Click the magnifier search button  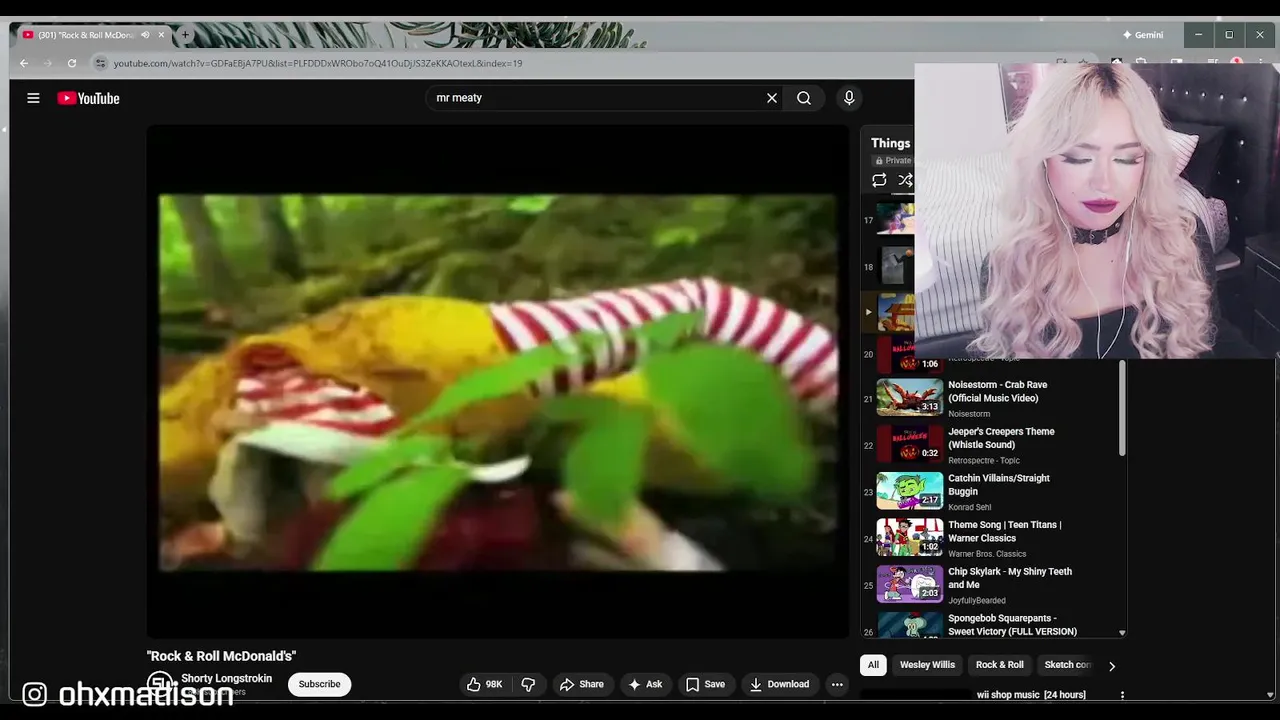tap(804, 98)
